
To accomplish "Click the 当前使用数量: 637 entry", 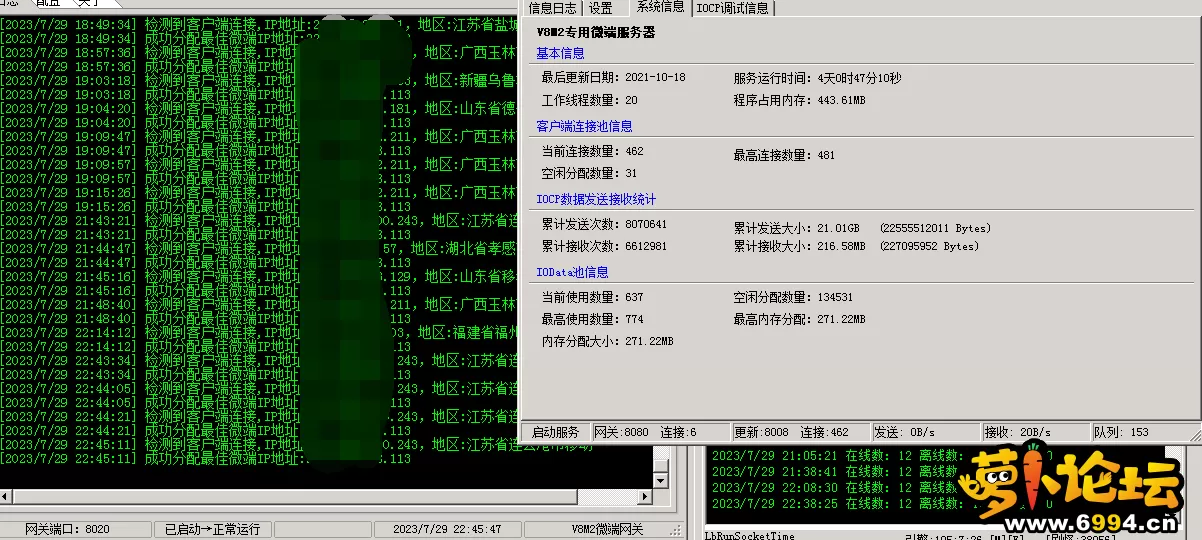I will 592,297.
